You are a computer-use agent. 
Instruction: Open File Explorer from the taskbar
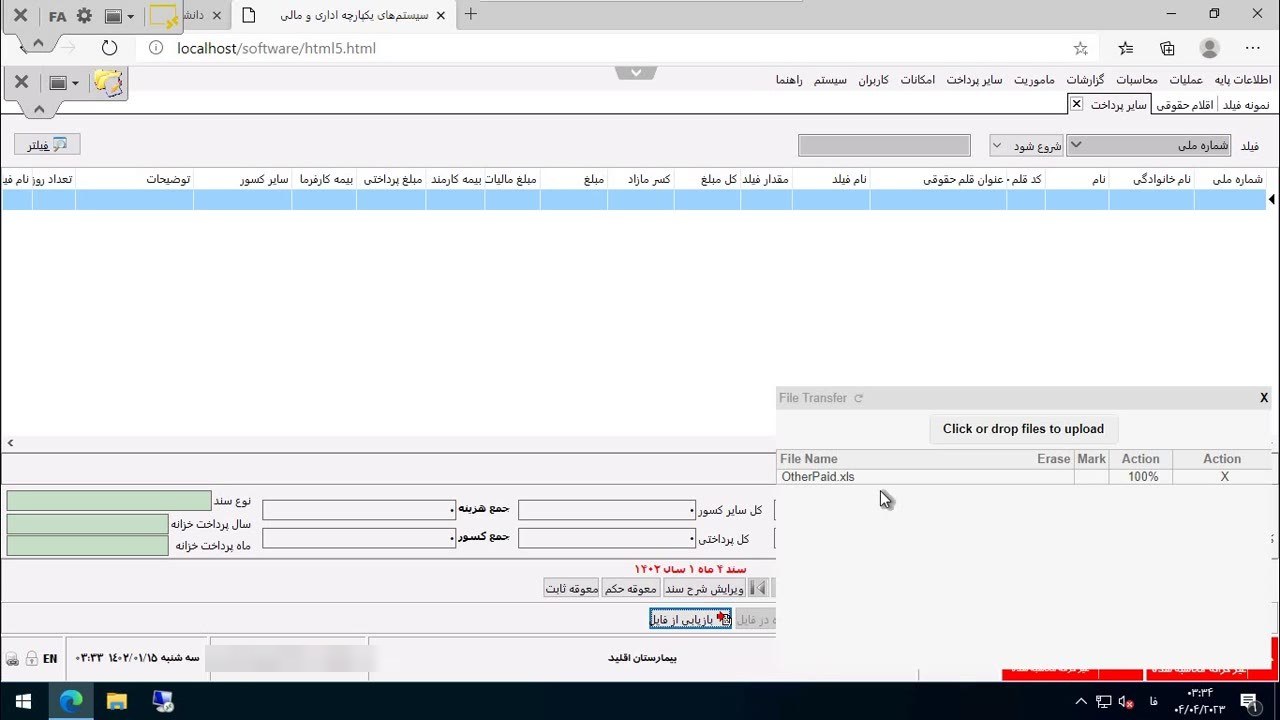[116, 701]
